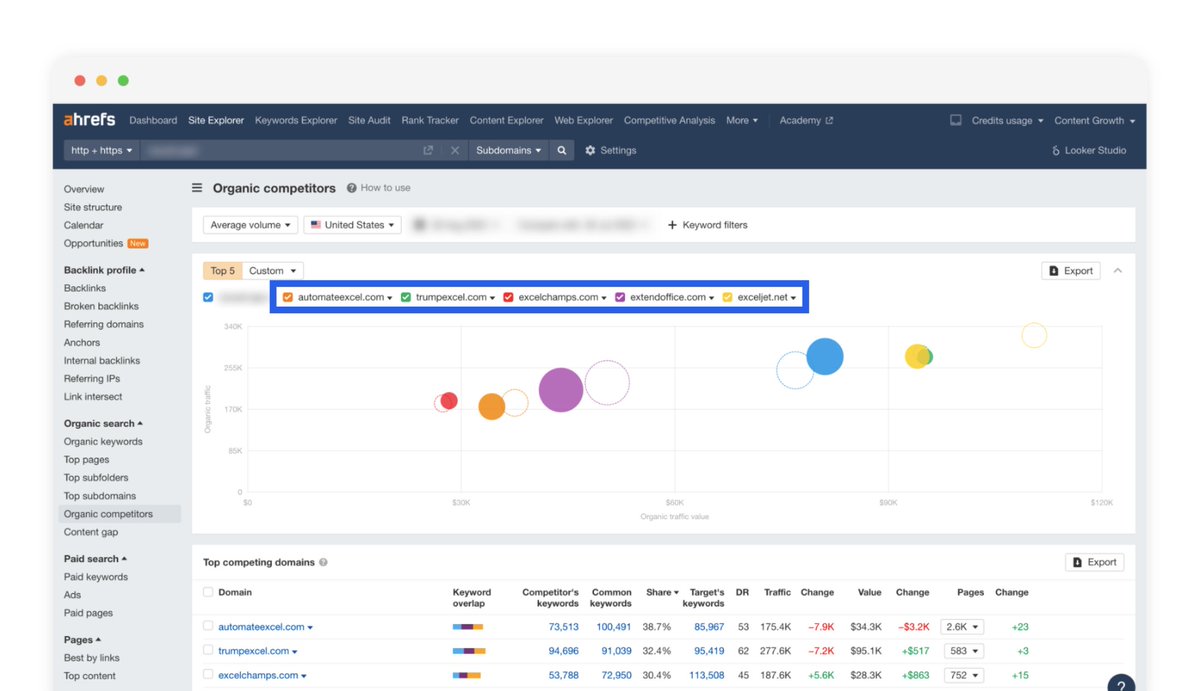Screen dimensions: 1200x691
Task: Clear the URL with the X icon
Action: 454,150
